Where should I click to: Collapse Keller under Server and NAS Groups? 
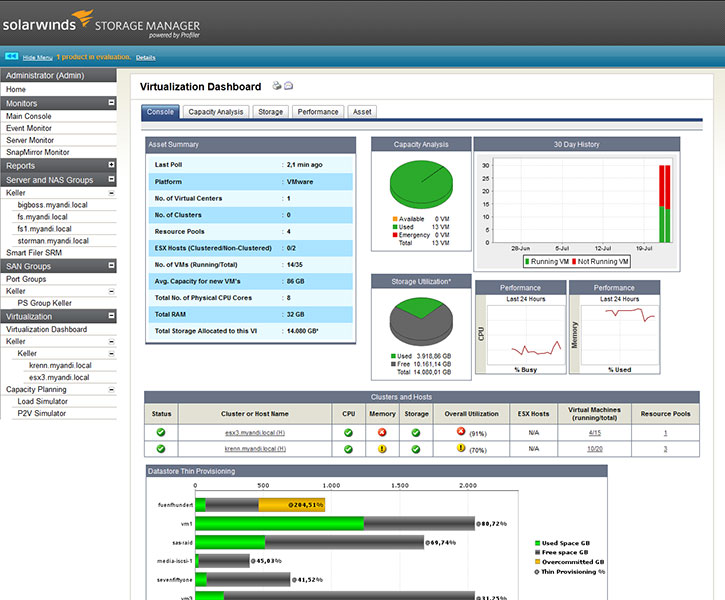[x=111, y=193]
